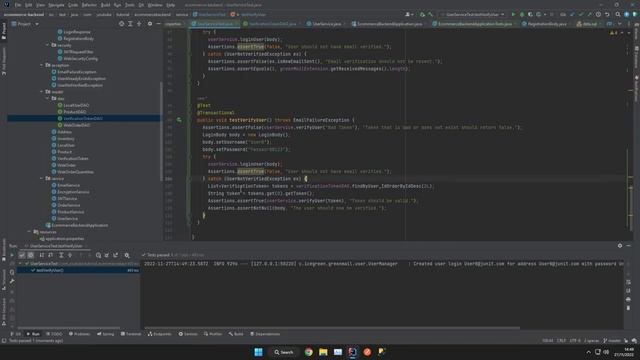Open test runner settings gear
Screen dimensions: 640x360
click(x=127, y=255)
